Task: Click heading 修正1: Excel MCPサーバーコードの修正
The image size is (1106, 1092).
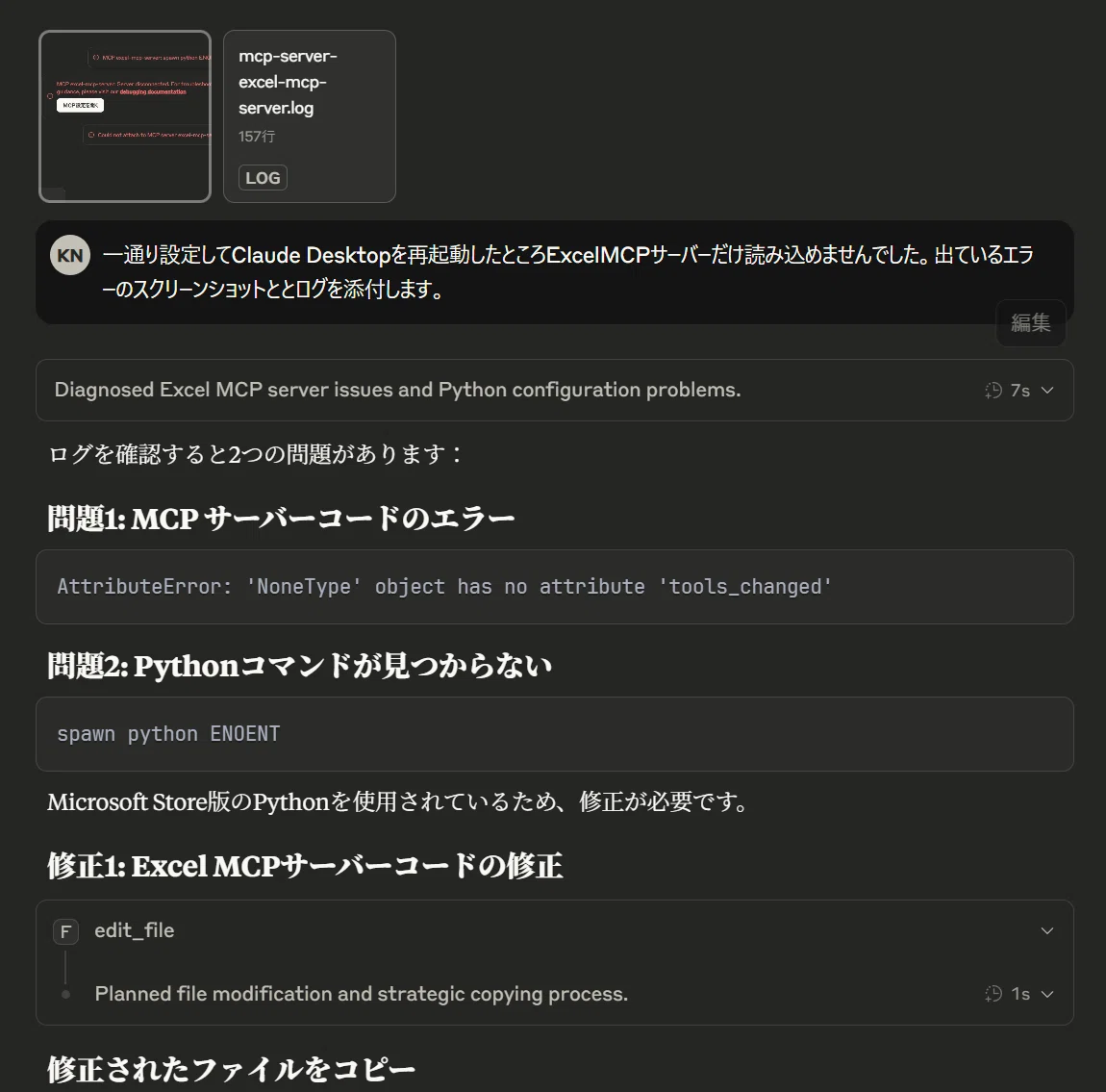Action: click(x=305, y=866)
